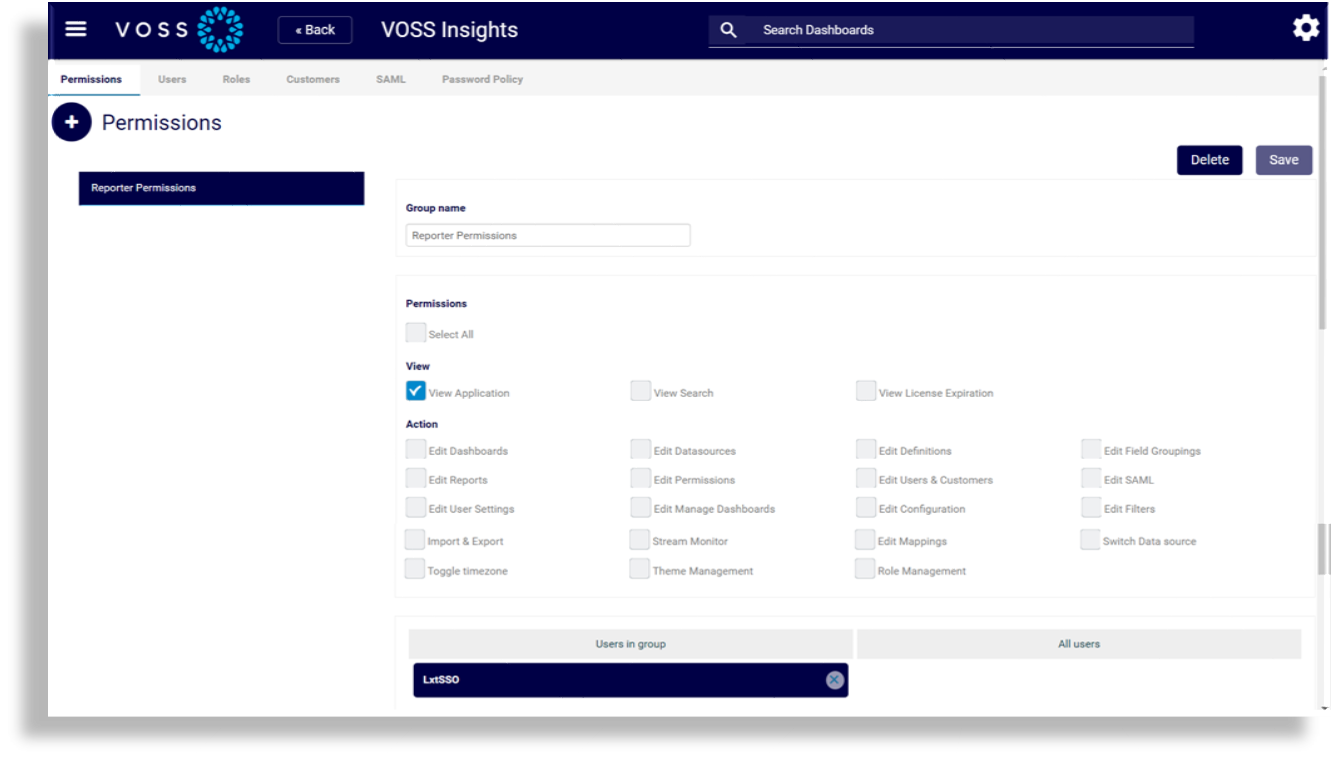Enable the Edit Dashboards permission
This screenshot has width=1333, height=760.
416,450
